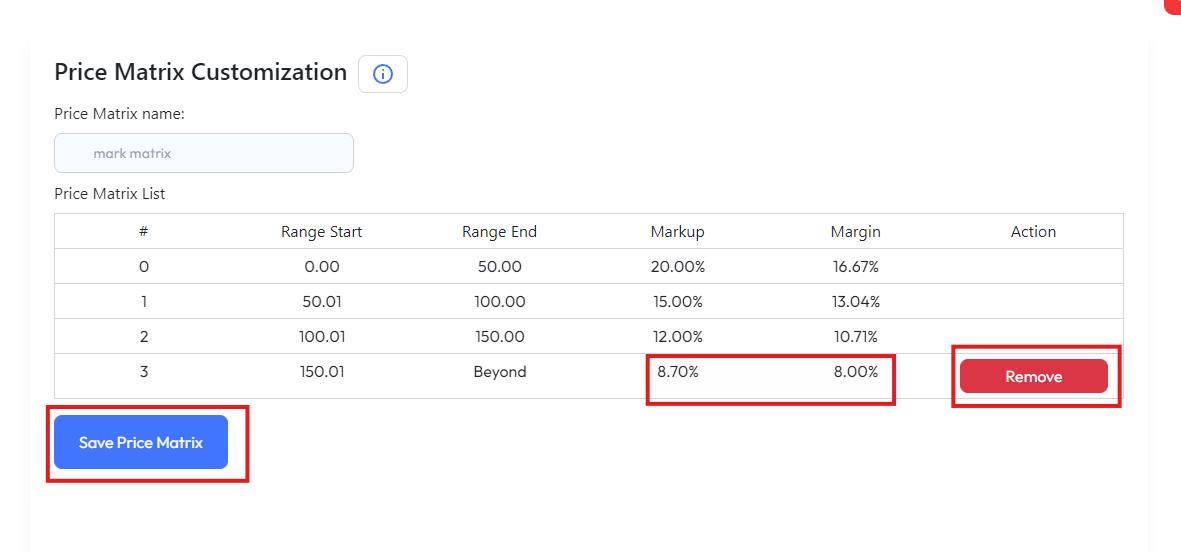Click the Price Matrix Customization heading
Image resolution: width=1181 pixels, height=552 pixels.
(200, 72)
